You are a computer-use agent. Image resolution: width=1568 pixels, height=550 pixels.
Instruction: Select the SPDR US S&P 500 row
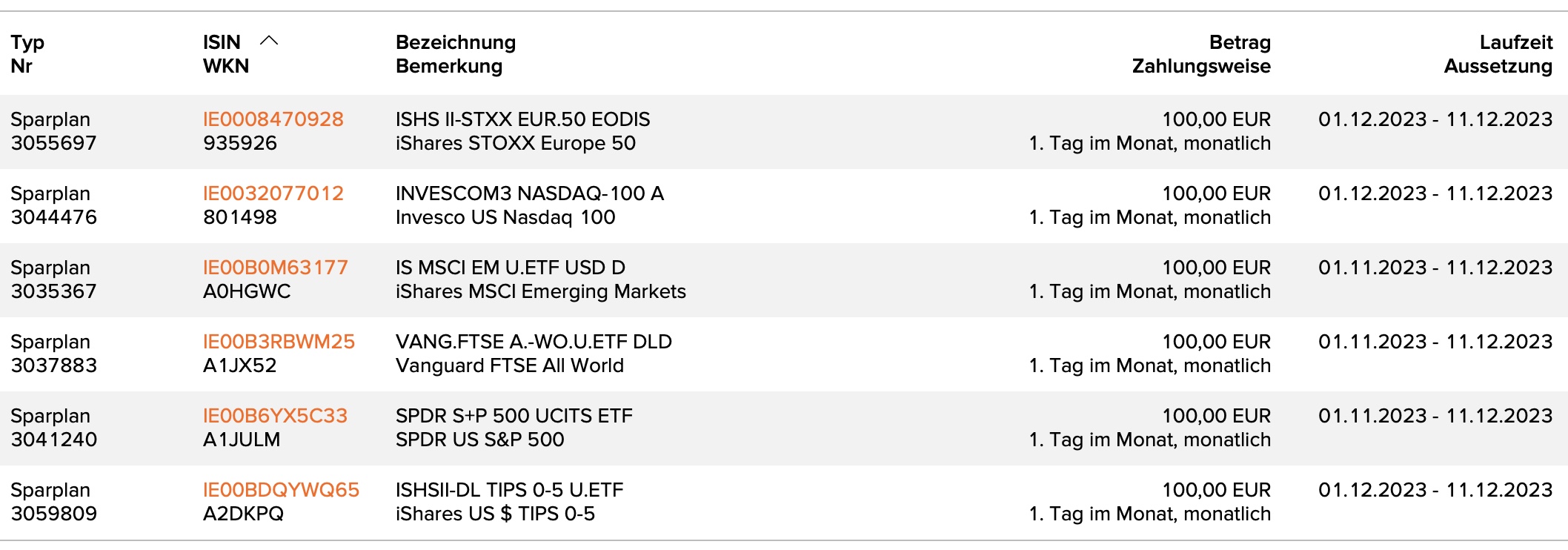479,440
